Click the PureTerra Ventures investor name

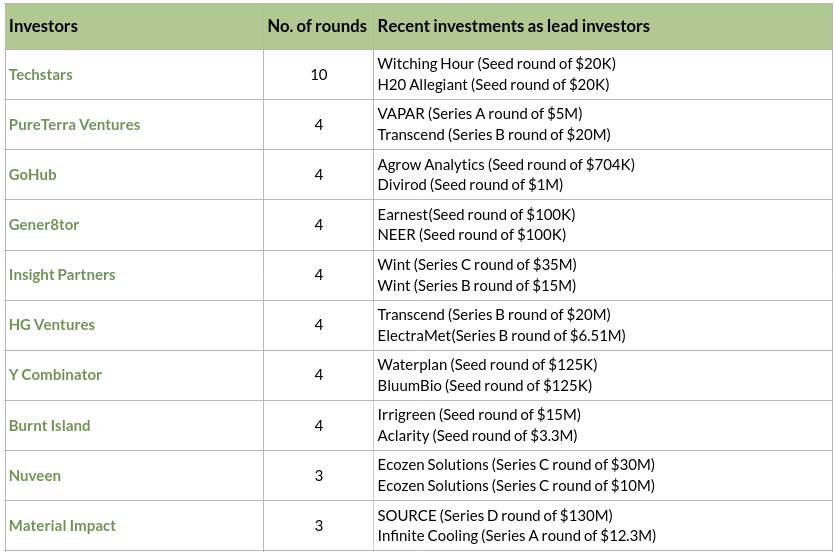74,125
